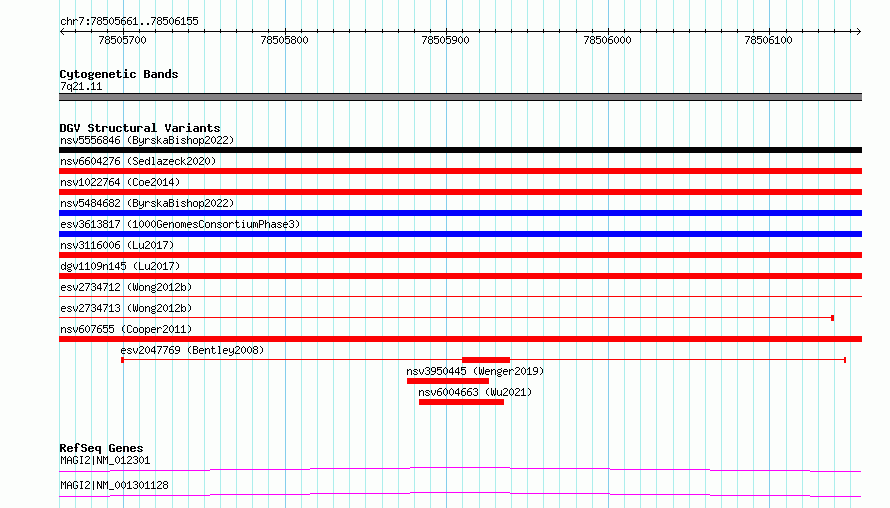Click ruler position 78506100
The height and width of the screenshot is (508, 890).
pyautogui.click(x=769, y=40)
